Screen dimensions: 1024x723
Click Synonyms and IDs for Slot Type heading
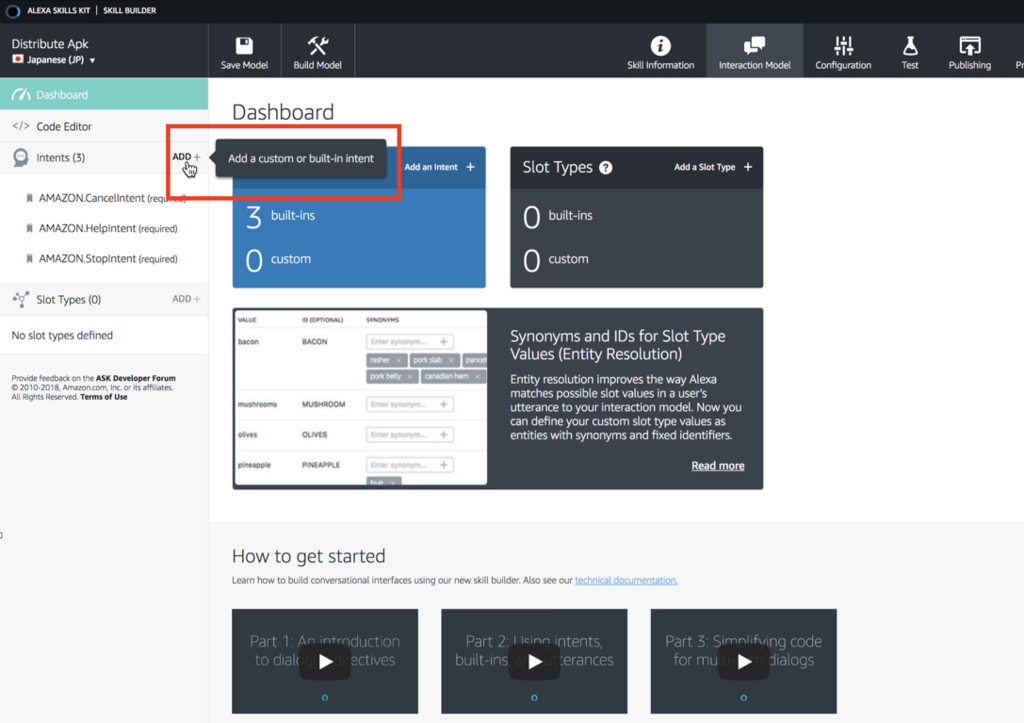click(617, 345)
